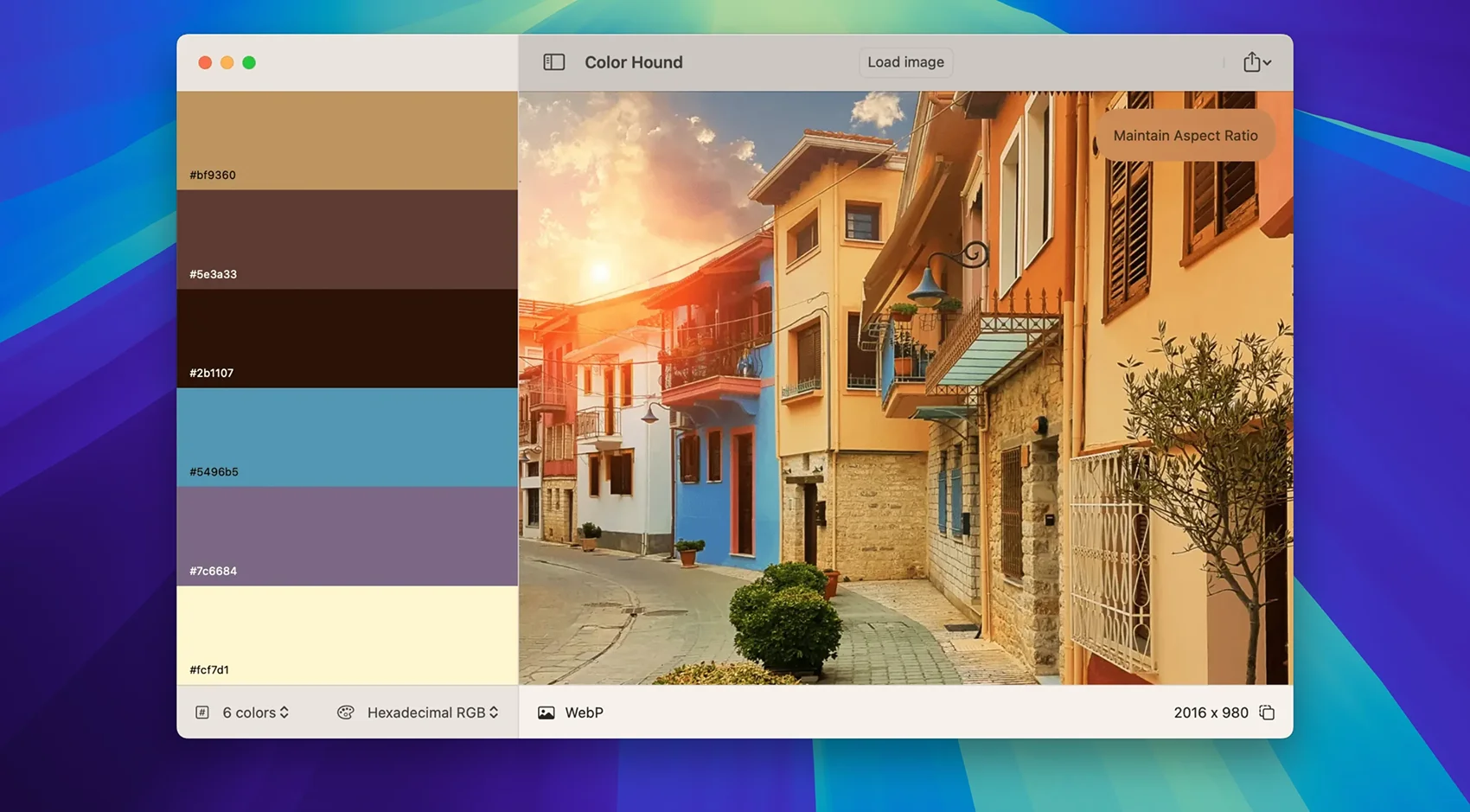
Task: Toggle the sidebar panel icon
Action: tap(553, 62)
